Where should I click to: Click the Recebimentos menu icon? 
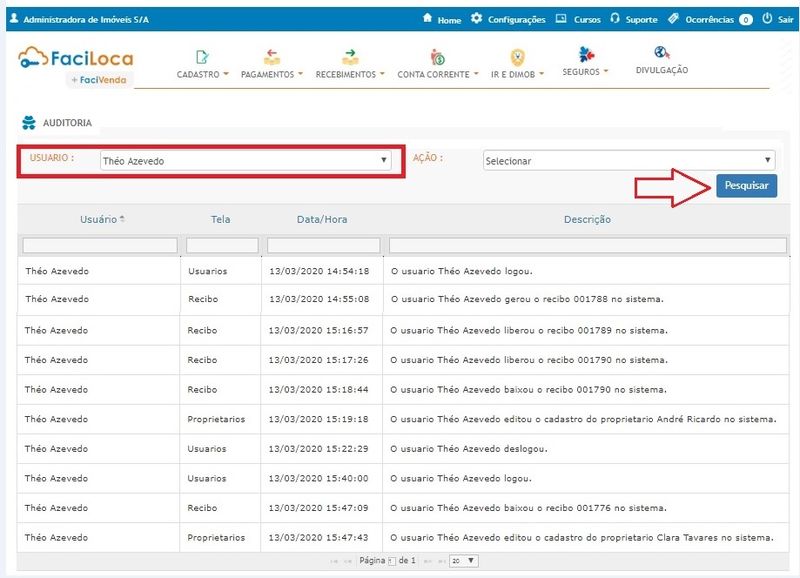point(349,57)
